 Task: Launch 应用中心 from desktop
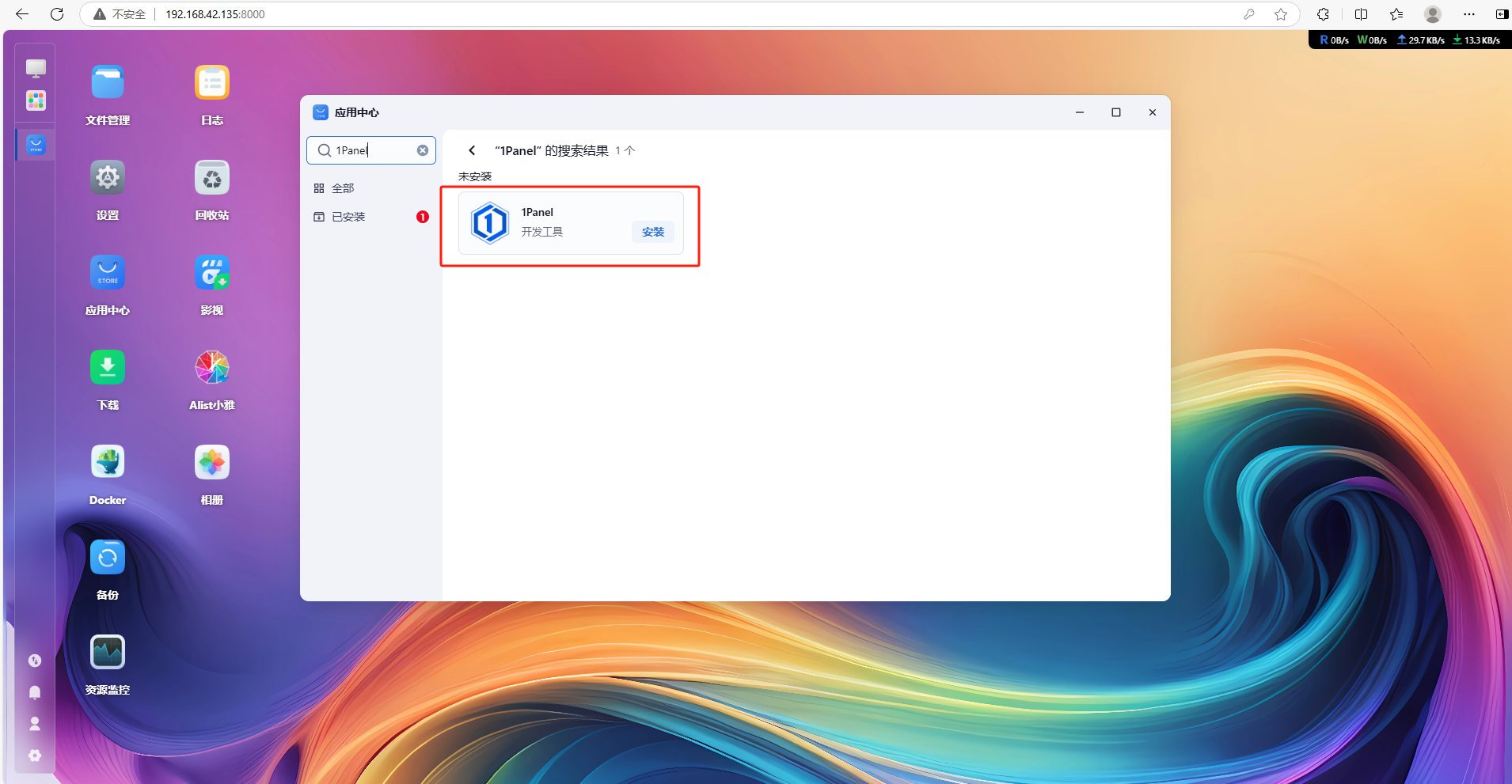pyautogui.click(x=108, y=273)
